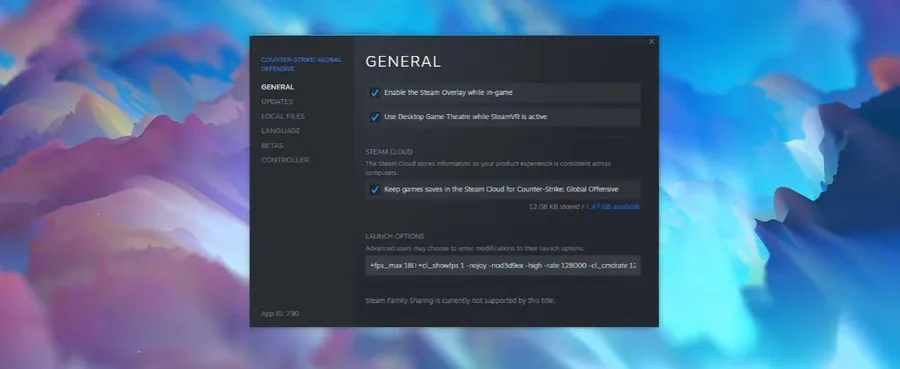Image resolution: width=900 pixels, height=369 pixels.
Task: Click the Counter-Strike: Global Offensive title
Action: coord(301,64)
